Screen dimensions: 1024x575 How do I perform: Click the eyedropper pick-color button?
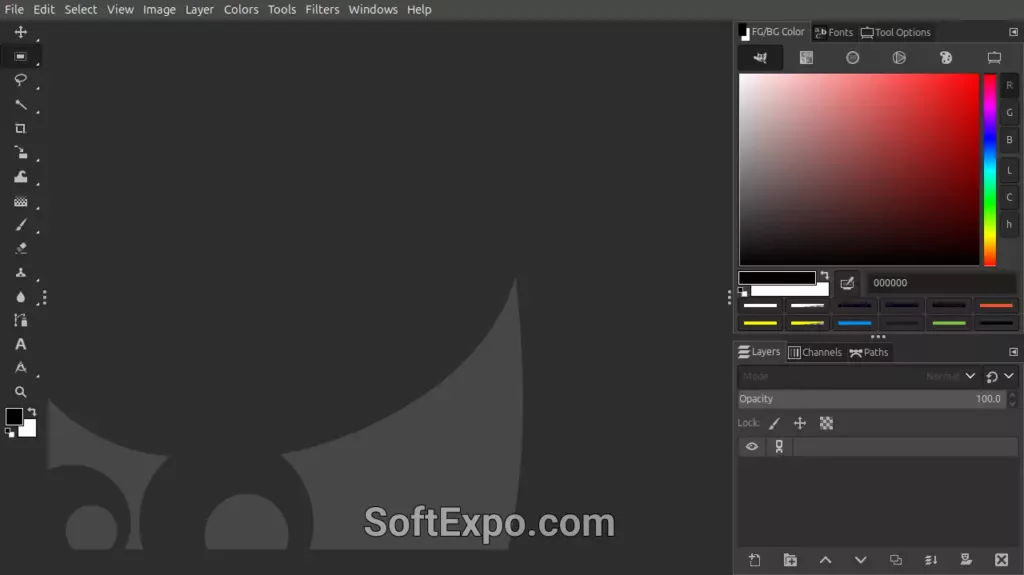click(x=847, y=283)
